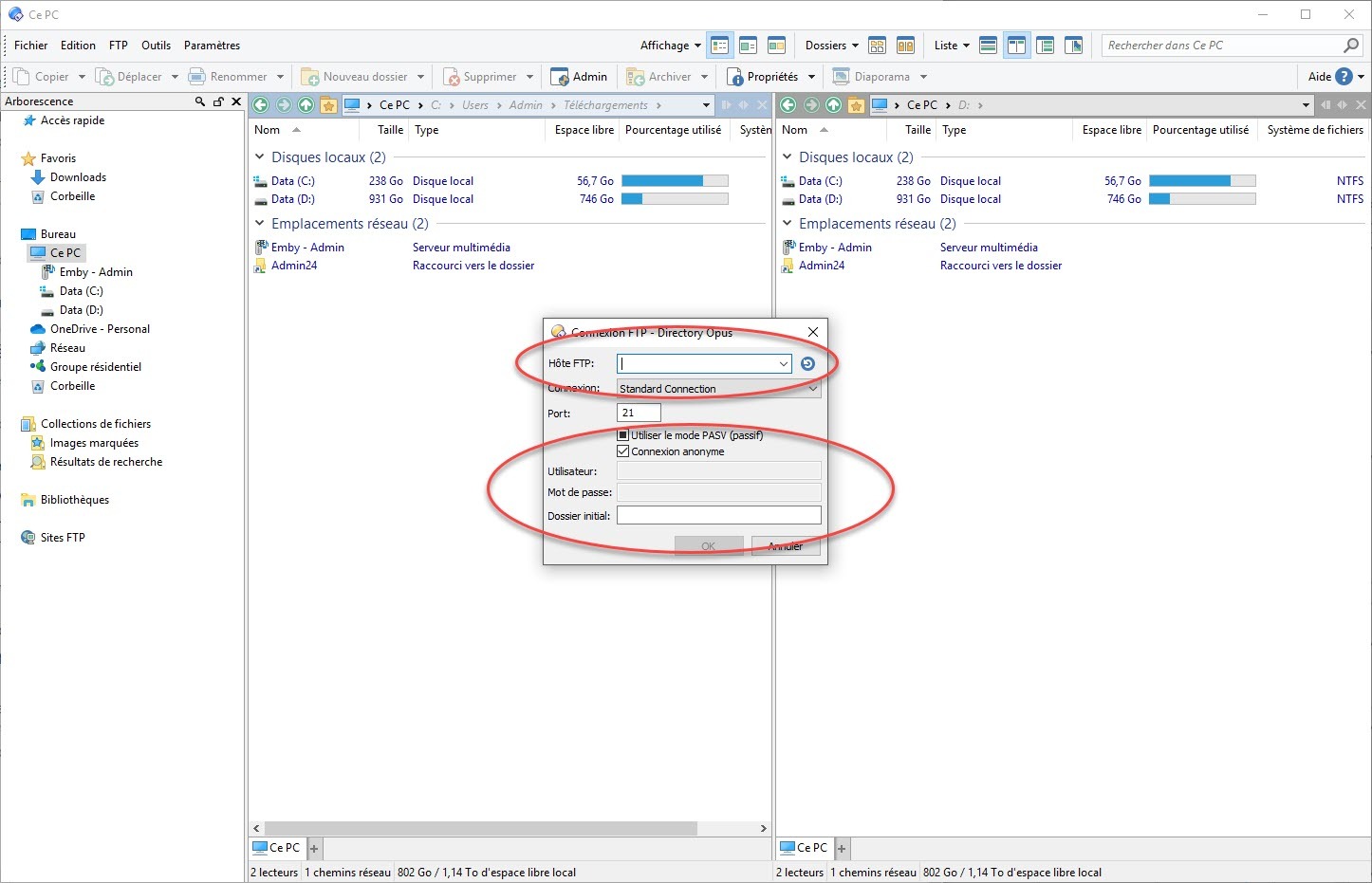Click the blue Aide question mark icon
The height and width of the screenshot is (883, 1372).
tap(1344, 77)
